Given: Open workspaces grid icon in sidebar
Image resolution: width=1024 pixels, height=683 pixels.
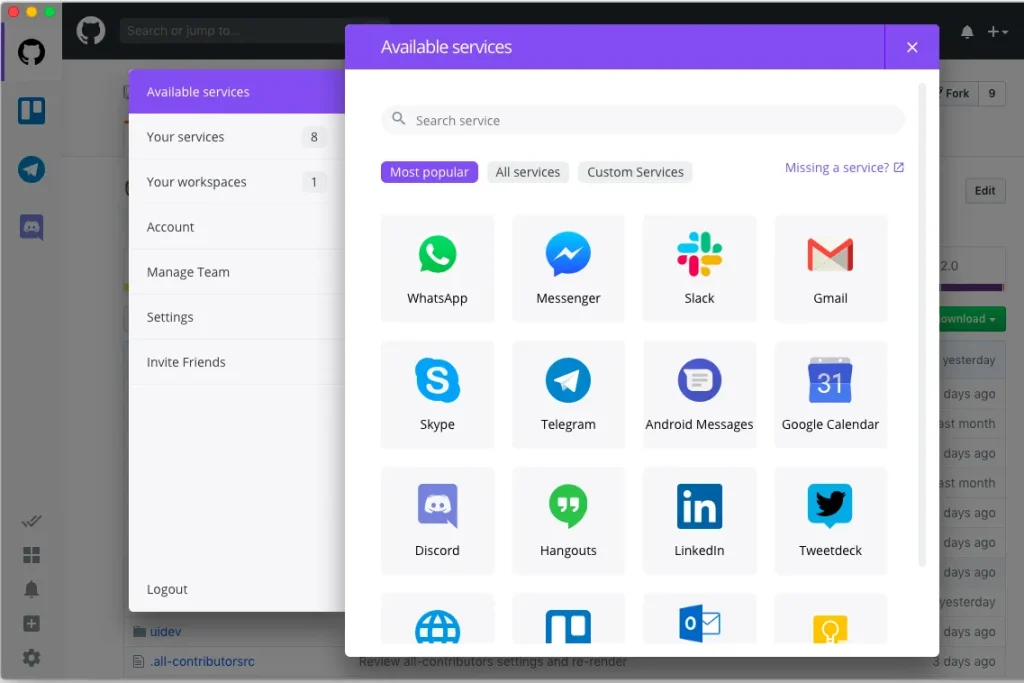Looking at the screenshot, I should 31,555.
